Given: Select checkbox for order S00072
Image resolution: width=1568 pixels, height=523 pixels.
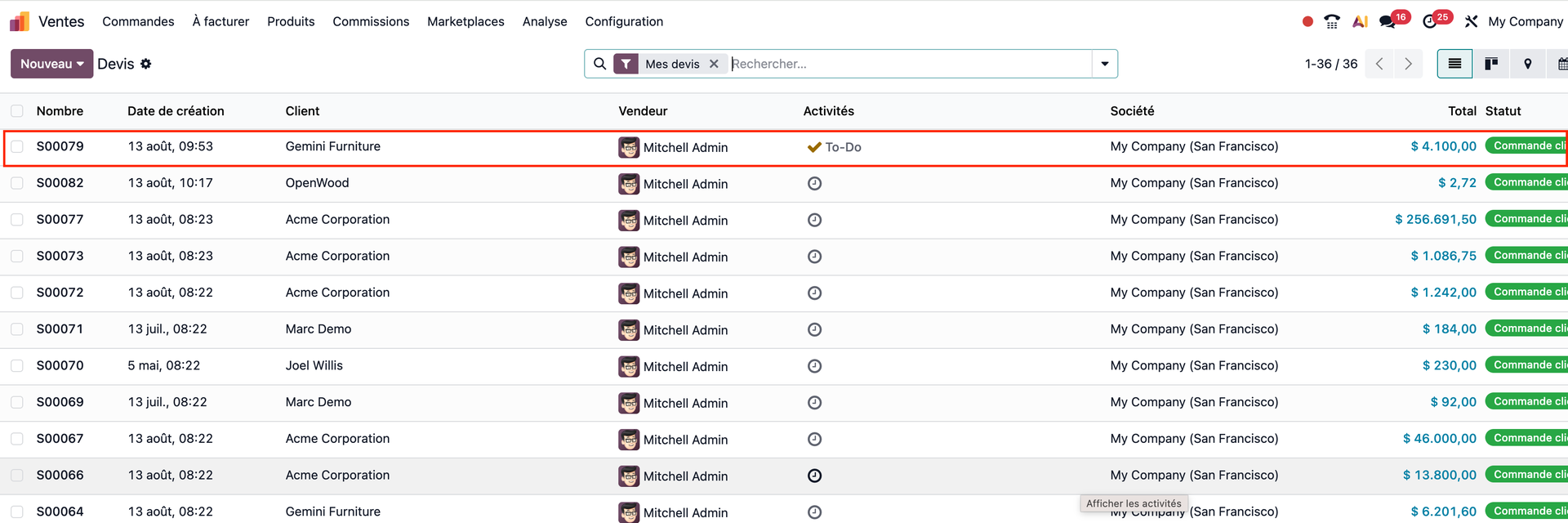Looking at the screenshot, I should 17,293.
